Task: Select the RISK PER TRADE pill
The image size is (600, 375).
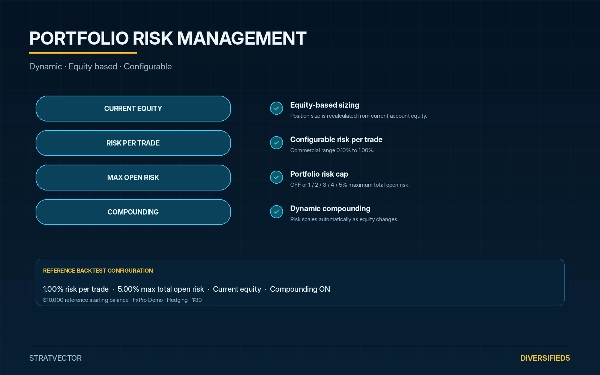Action: pos(133,143)
